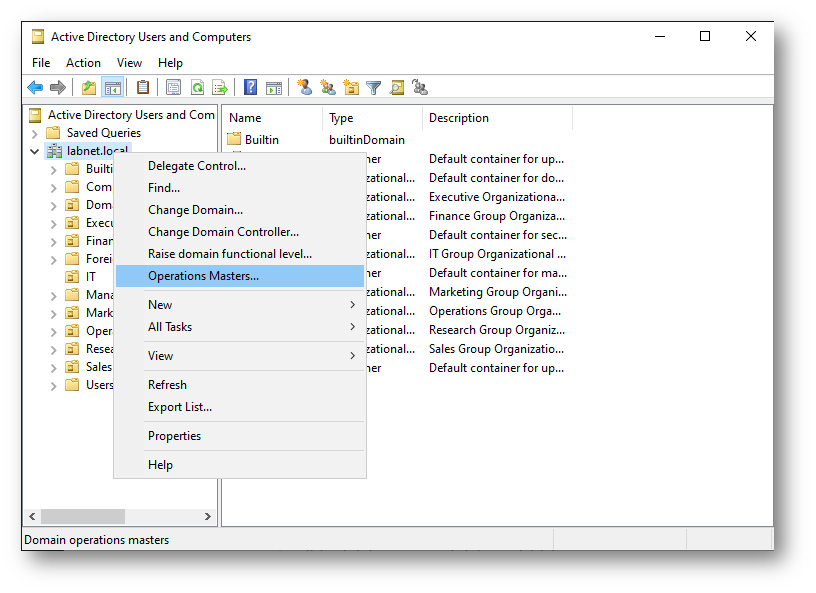Click the blue Back arrow in the toolbar
Viewport: 816px width, 593px height.
(35, 87)
